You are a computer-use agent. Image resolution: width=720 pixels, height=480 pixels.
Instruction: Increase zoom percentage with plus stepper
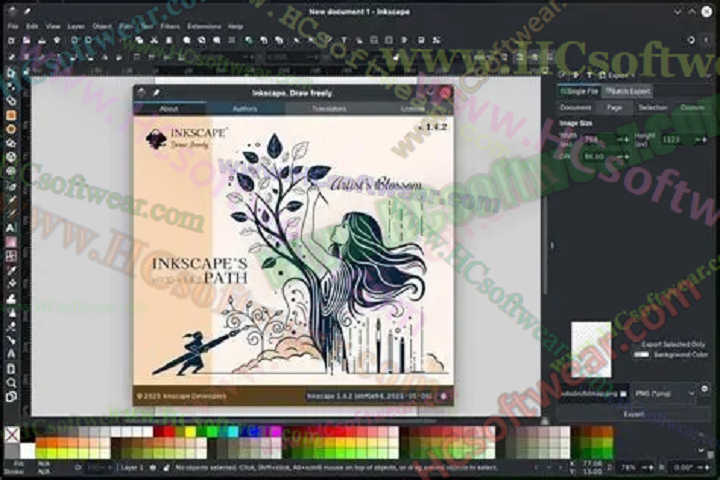pyautogui.click(x=651, y=468)
